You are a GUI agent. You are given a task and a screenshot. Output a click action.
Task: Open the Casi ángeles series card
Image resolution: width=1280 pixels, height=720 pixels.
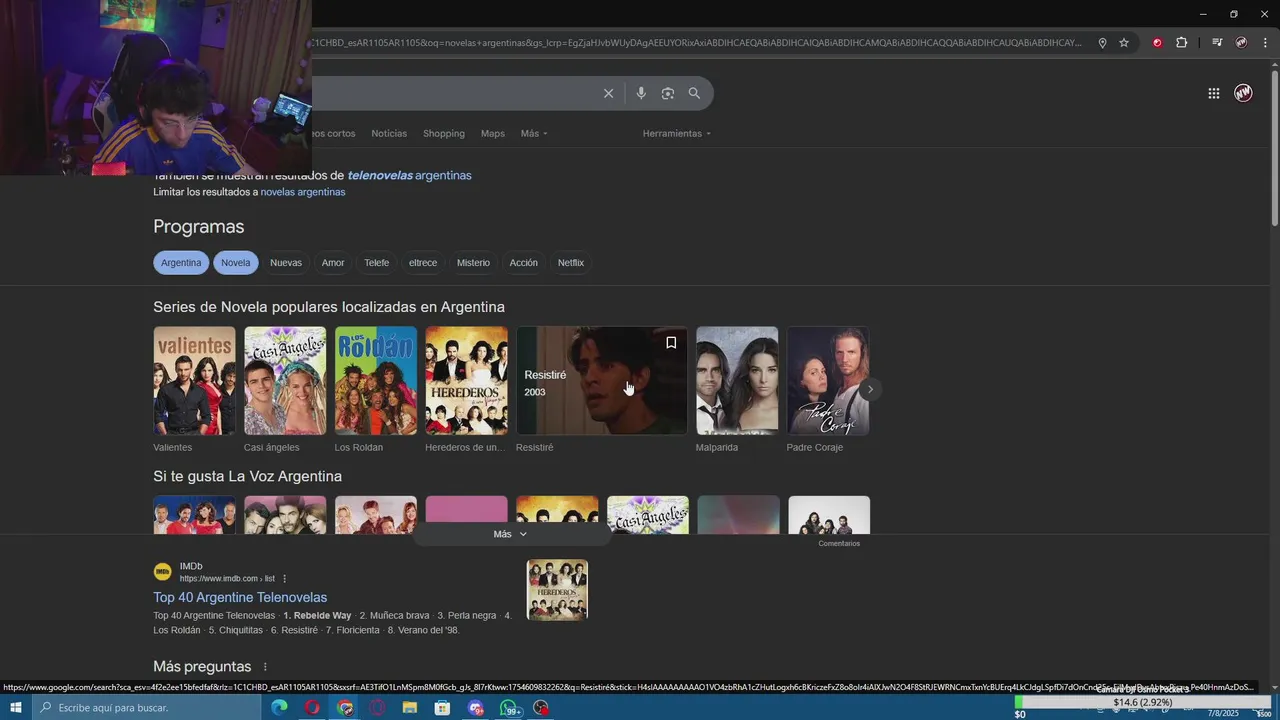point(285,381)
